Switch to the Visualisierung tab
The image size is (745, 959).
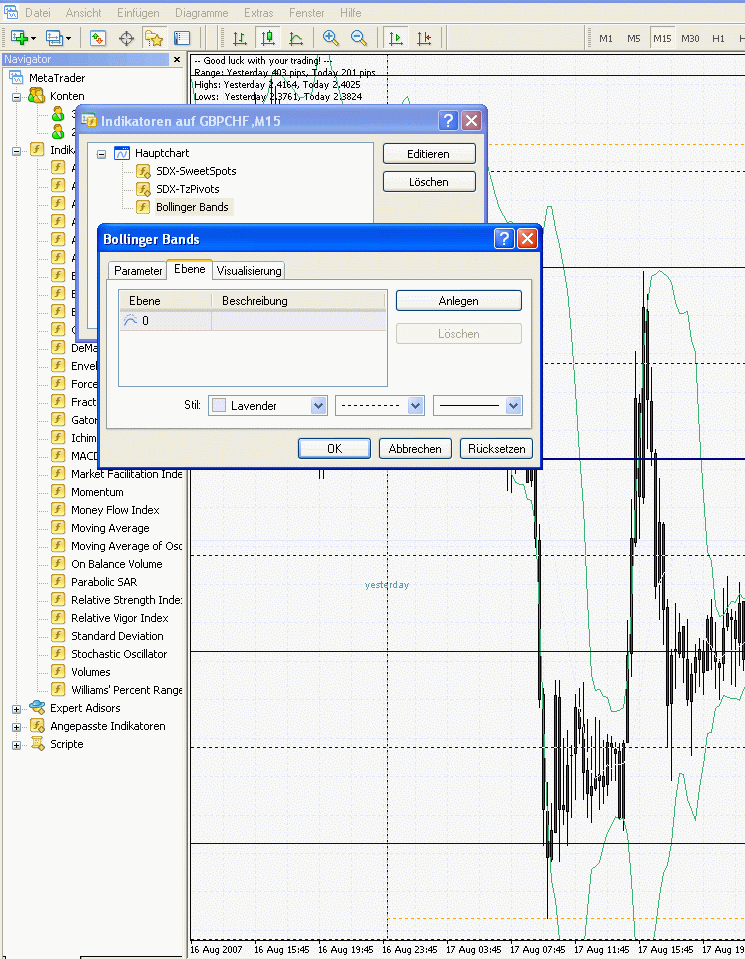[249, 270]
